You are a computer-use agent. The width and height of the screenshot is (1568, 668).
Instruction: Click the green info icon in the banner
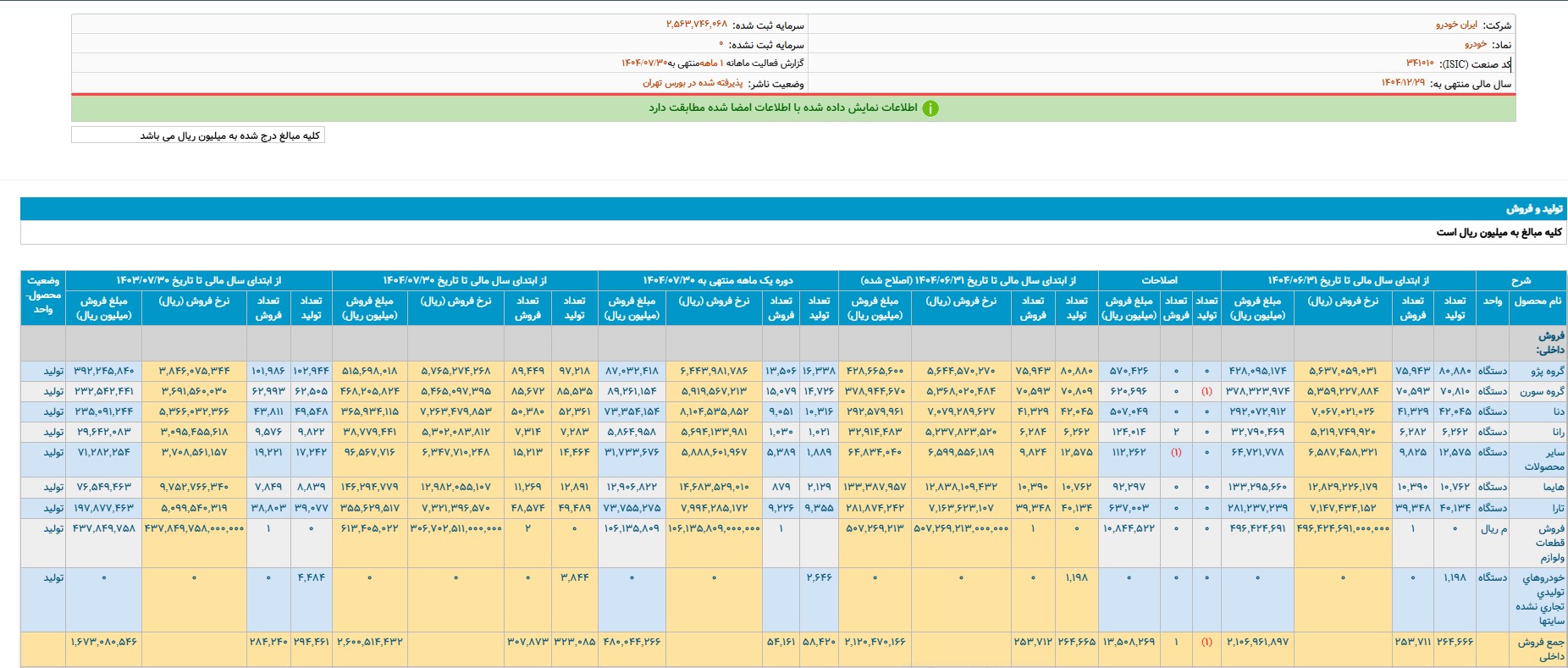coord(930,108)
